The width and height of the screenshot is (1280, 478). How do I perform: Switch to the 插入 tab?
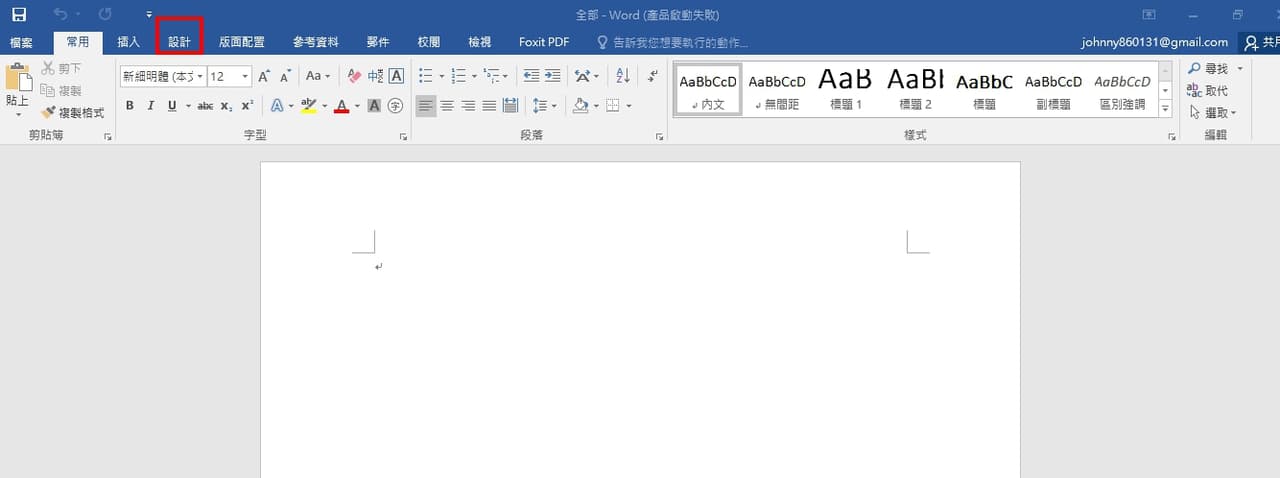(128, 42)
